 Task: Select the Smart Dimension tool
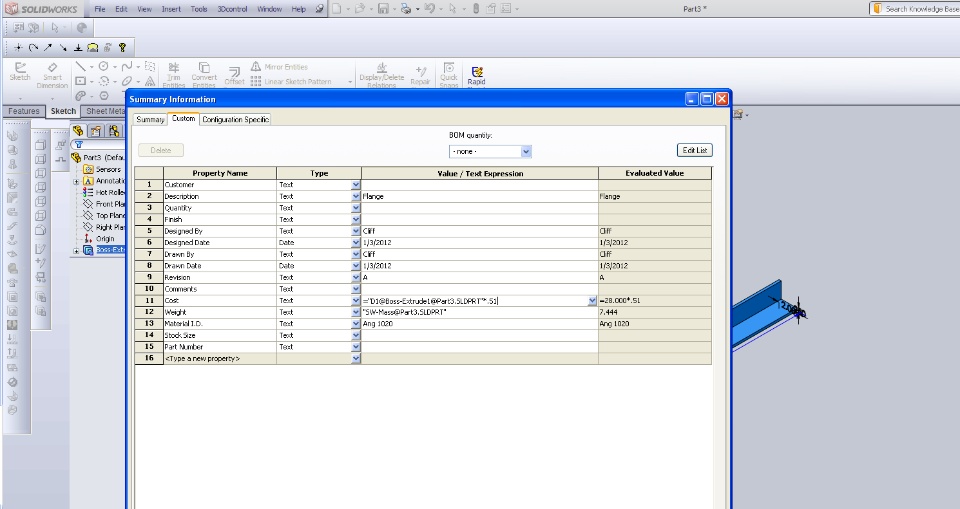click(52, 75)
